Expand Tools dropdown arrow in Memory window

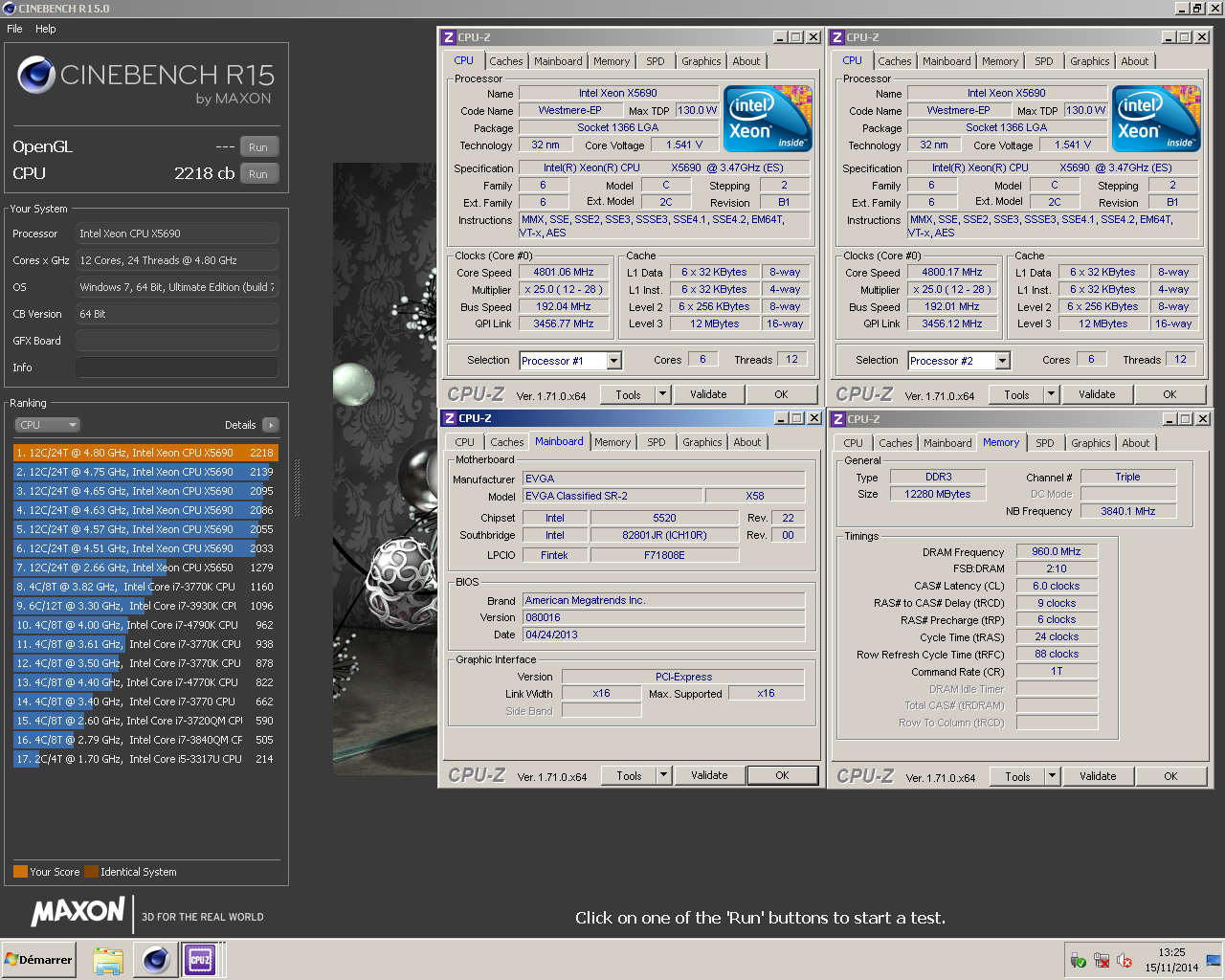tap(1052, 776)
